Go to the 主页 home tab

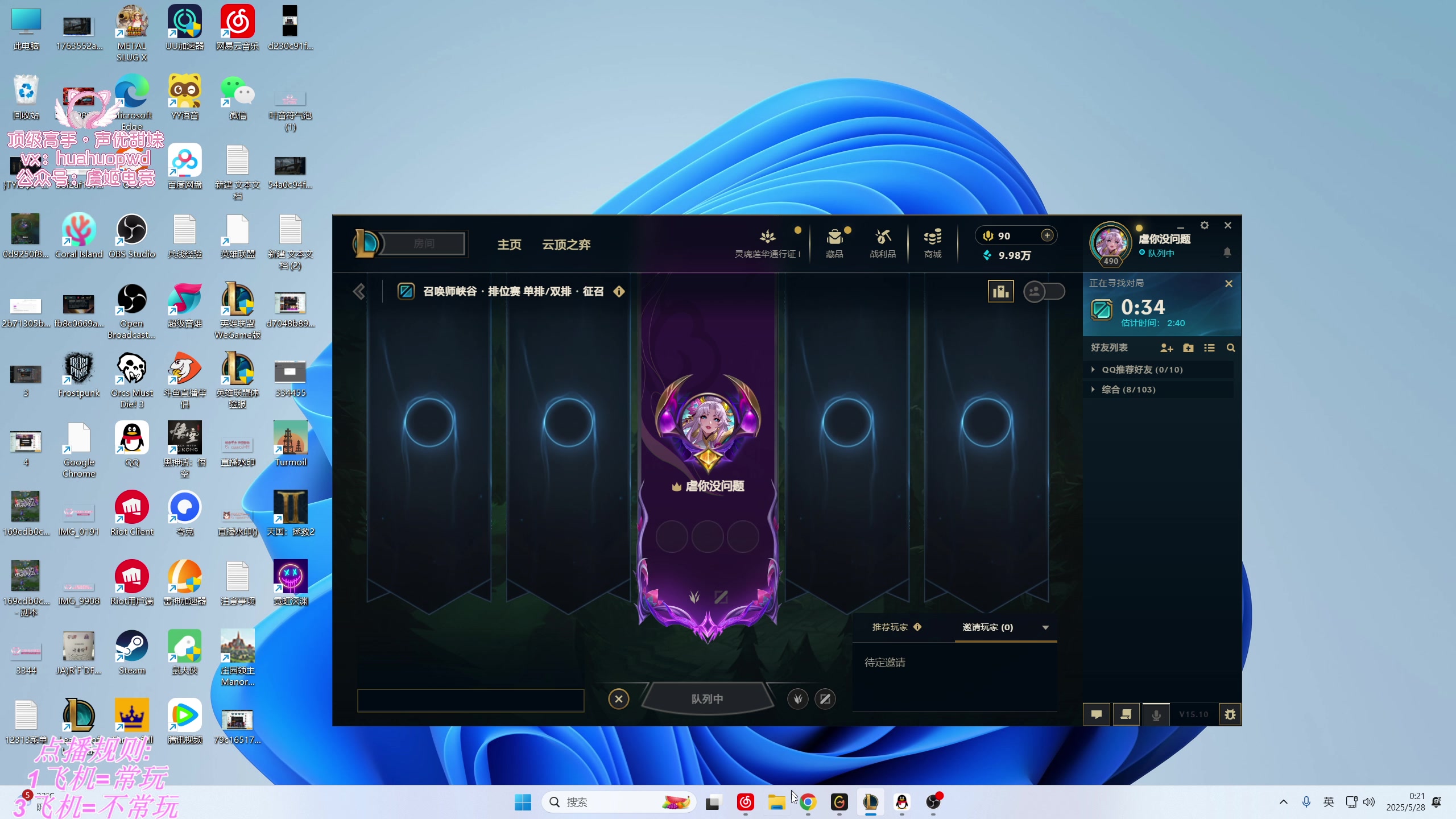pos(509,245)
